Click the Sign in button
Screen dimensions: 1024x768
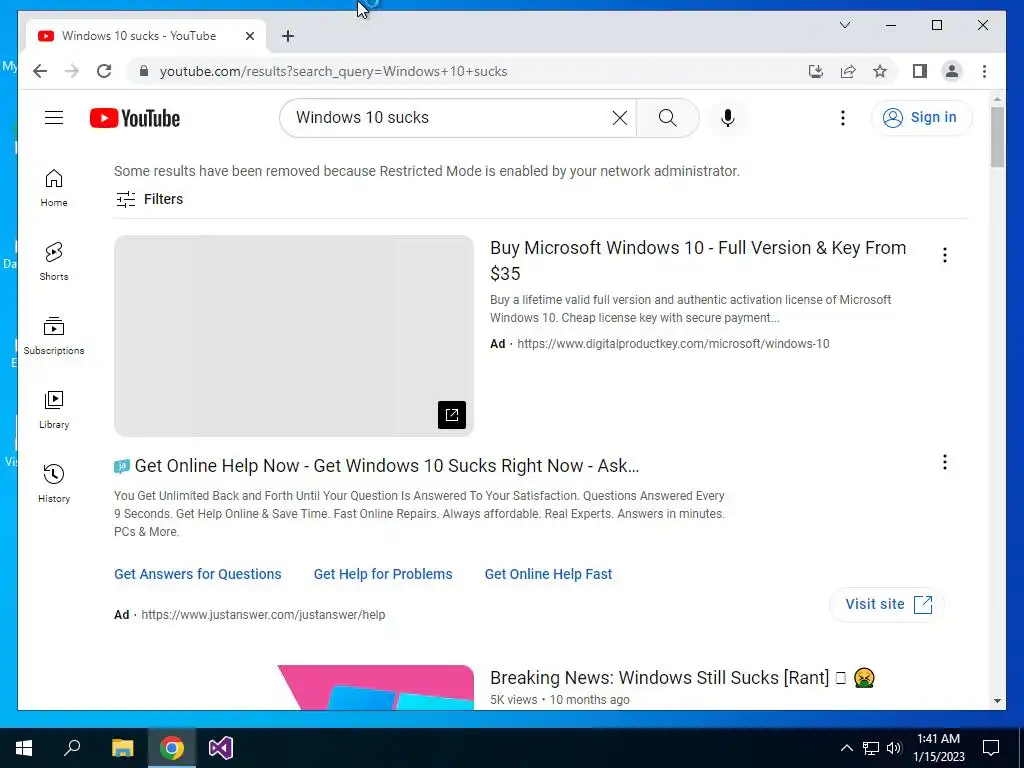click(921, 118)
